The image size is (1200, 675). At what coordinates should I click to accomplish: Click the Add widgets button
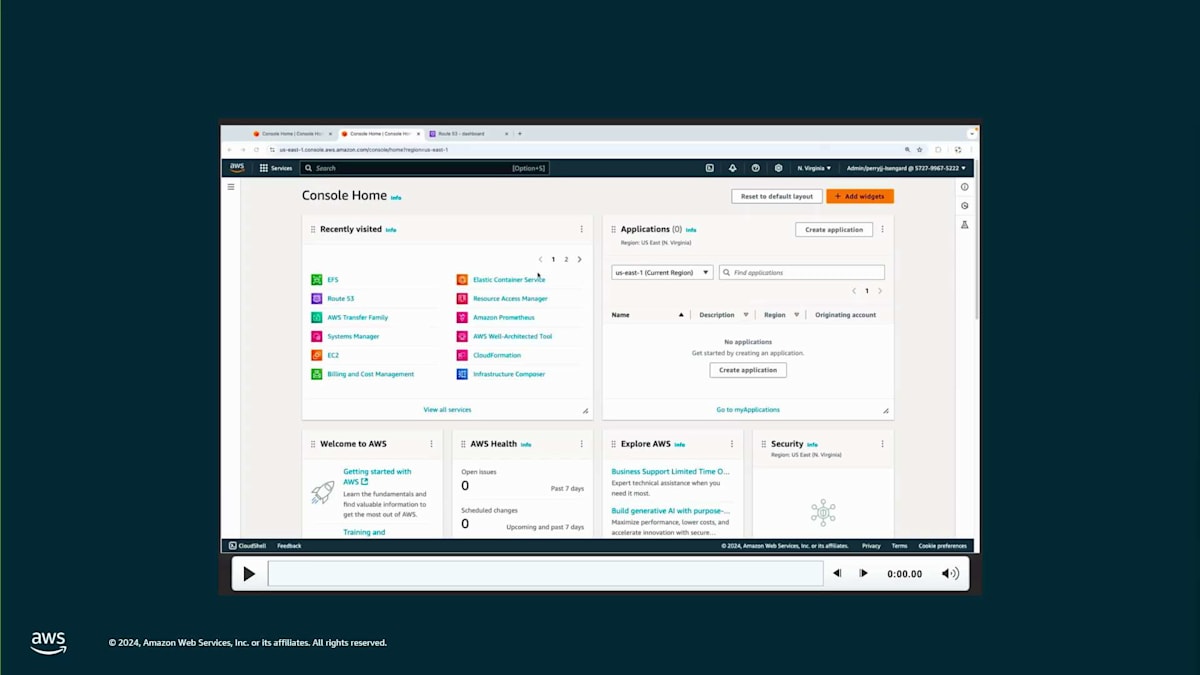860,197
